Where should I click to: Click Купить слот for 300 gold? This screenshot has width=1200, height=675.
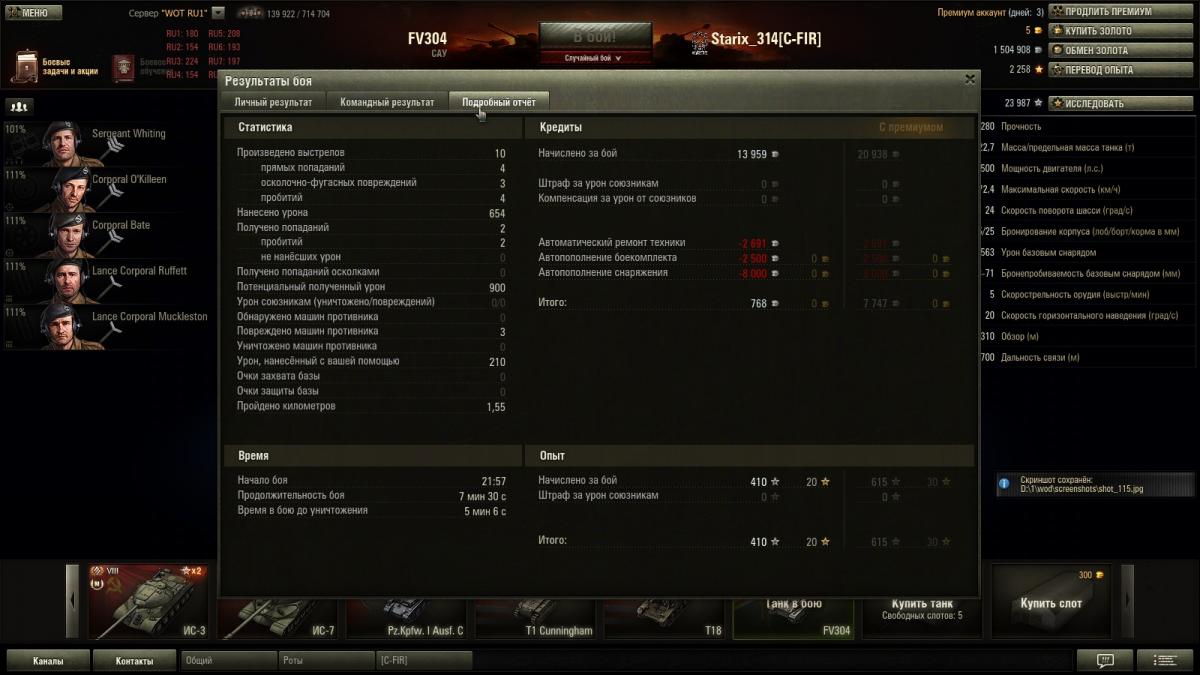click(x=1051, y=601)
